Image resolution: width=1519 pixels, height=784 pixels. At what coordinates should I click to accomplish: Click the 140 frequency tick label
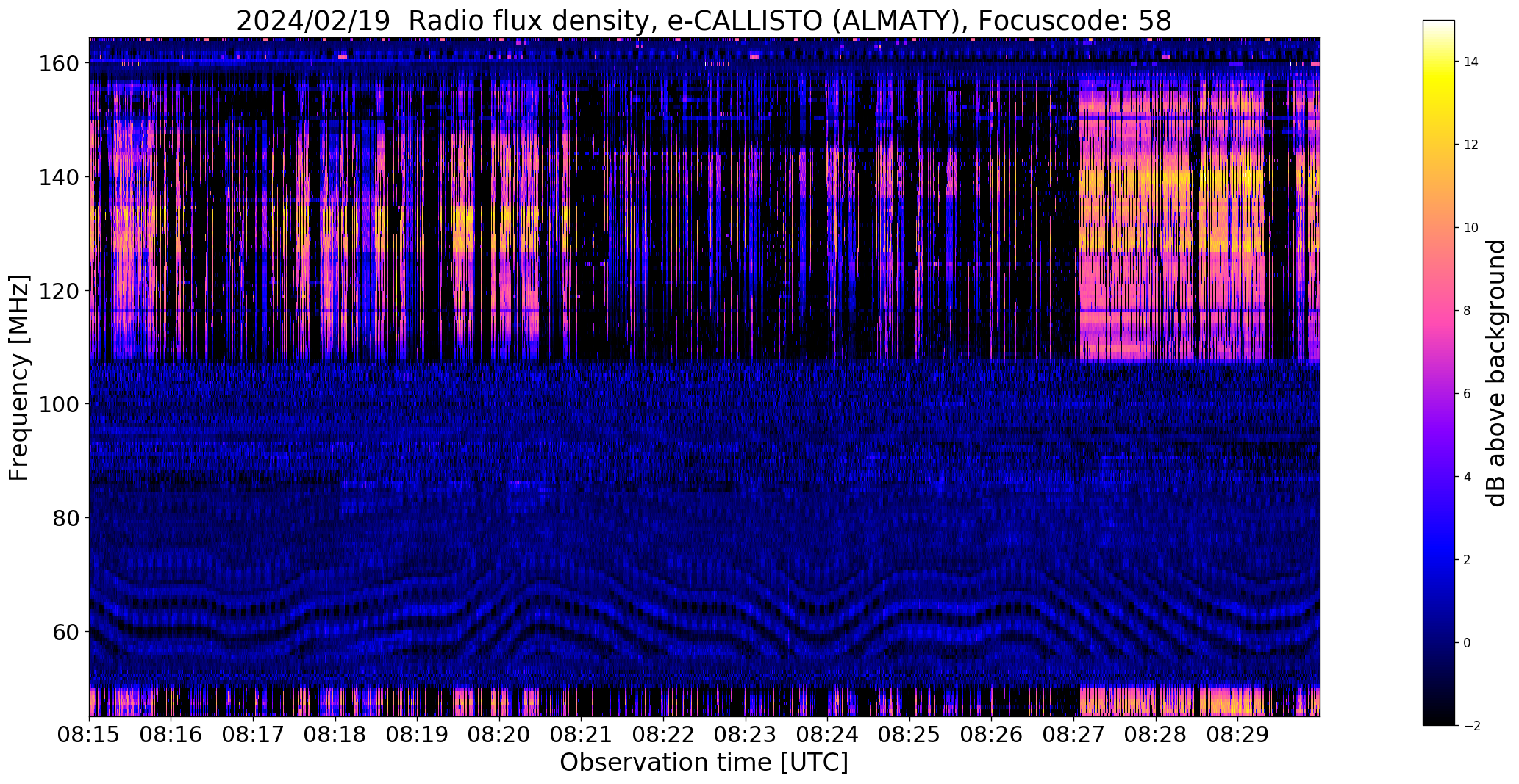[59, 177]
